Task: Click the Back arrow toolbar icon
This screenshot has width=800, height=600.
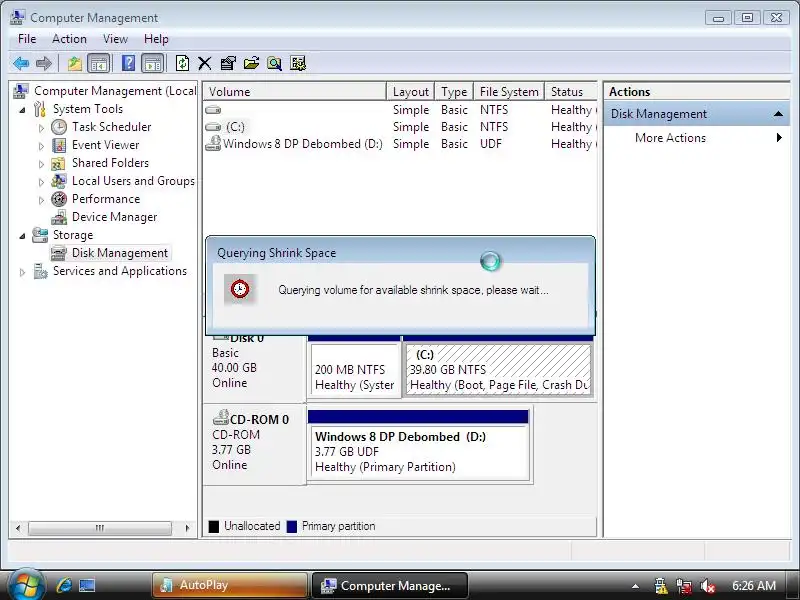Action: (x=21, y=63)
